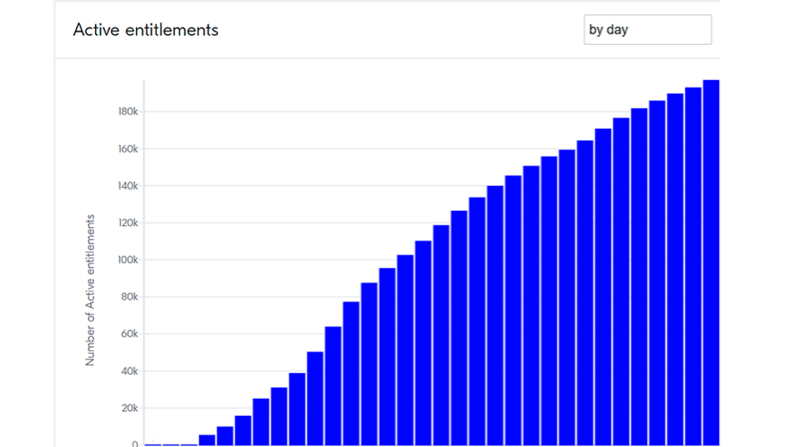Click the 20k y-axis tick label

126,408
